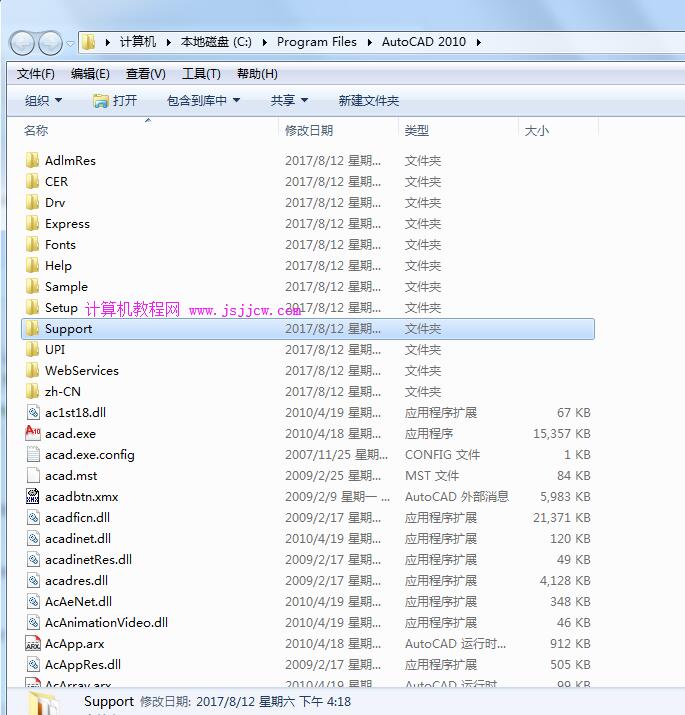
Task: Select the WebServices folder icon
Action: 32,370
